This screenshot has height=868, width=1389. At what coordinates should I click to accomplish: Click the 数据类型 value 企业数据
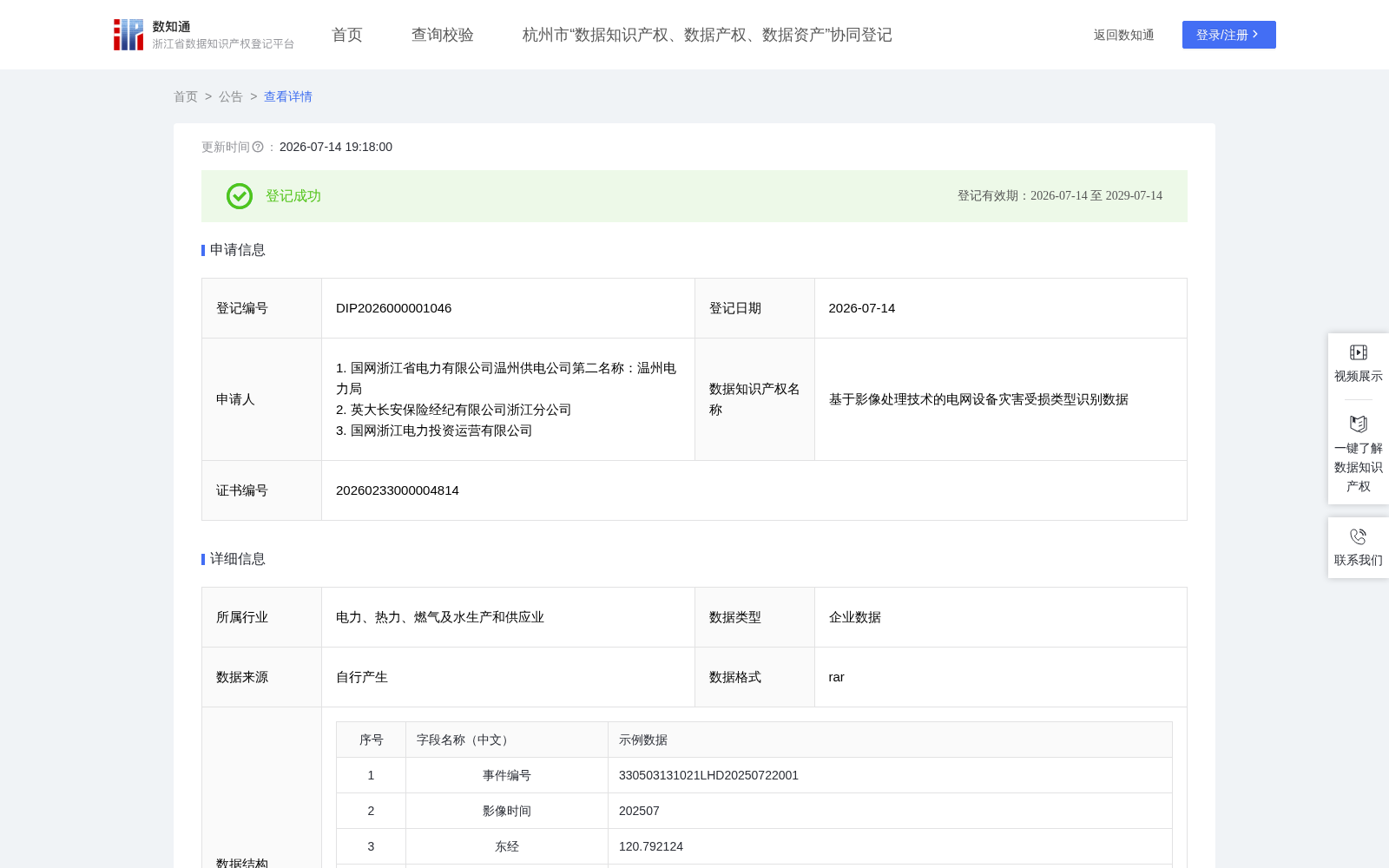pyautogui.click(x=855, y=617)
